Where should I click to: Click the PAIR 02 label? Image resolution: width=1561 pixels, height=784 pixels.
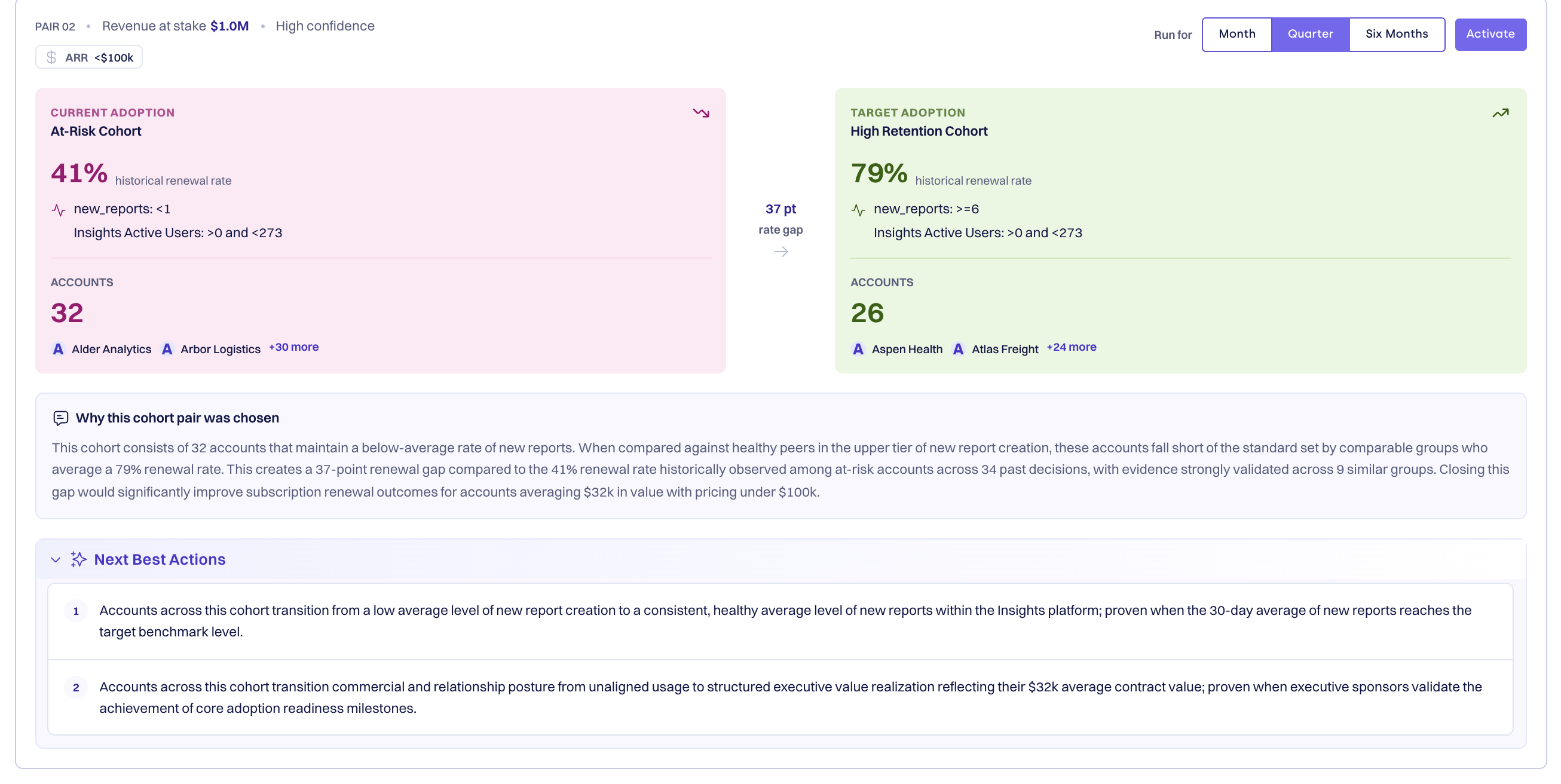pyautogui.click(x=55, y=27)
